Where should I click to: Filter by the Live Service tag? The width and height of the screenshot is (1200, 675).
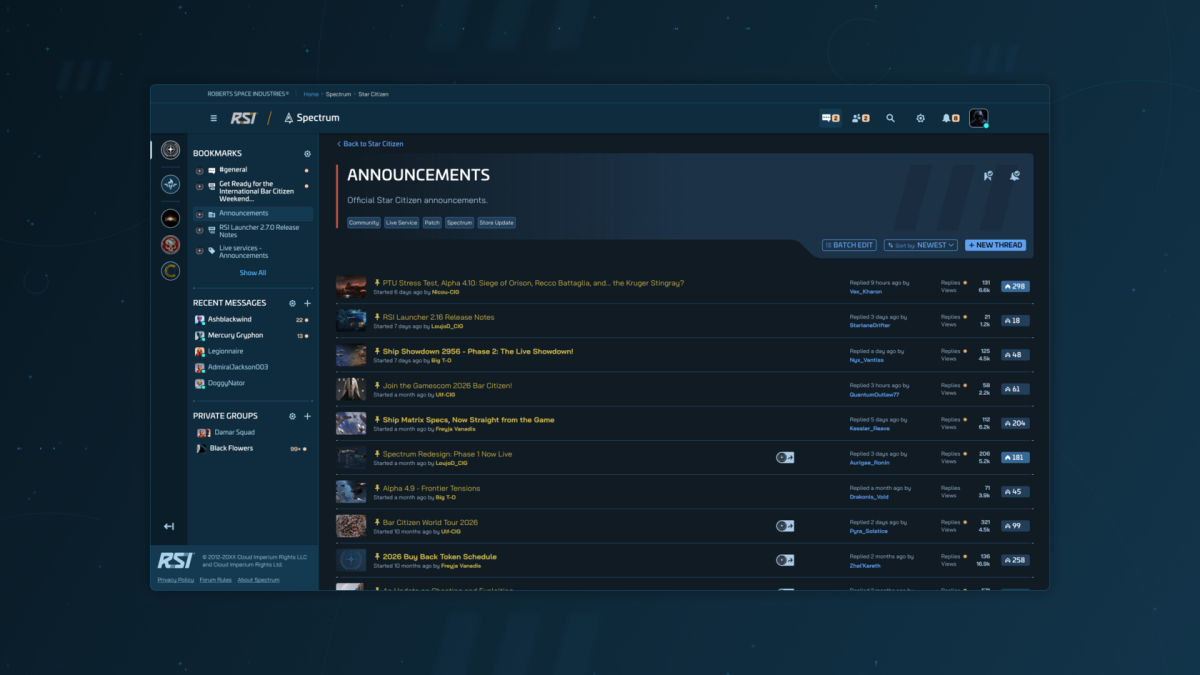(x=402, y=223)
